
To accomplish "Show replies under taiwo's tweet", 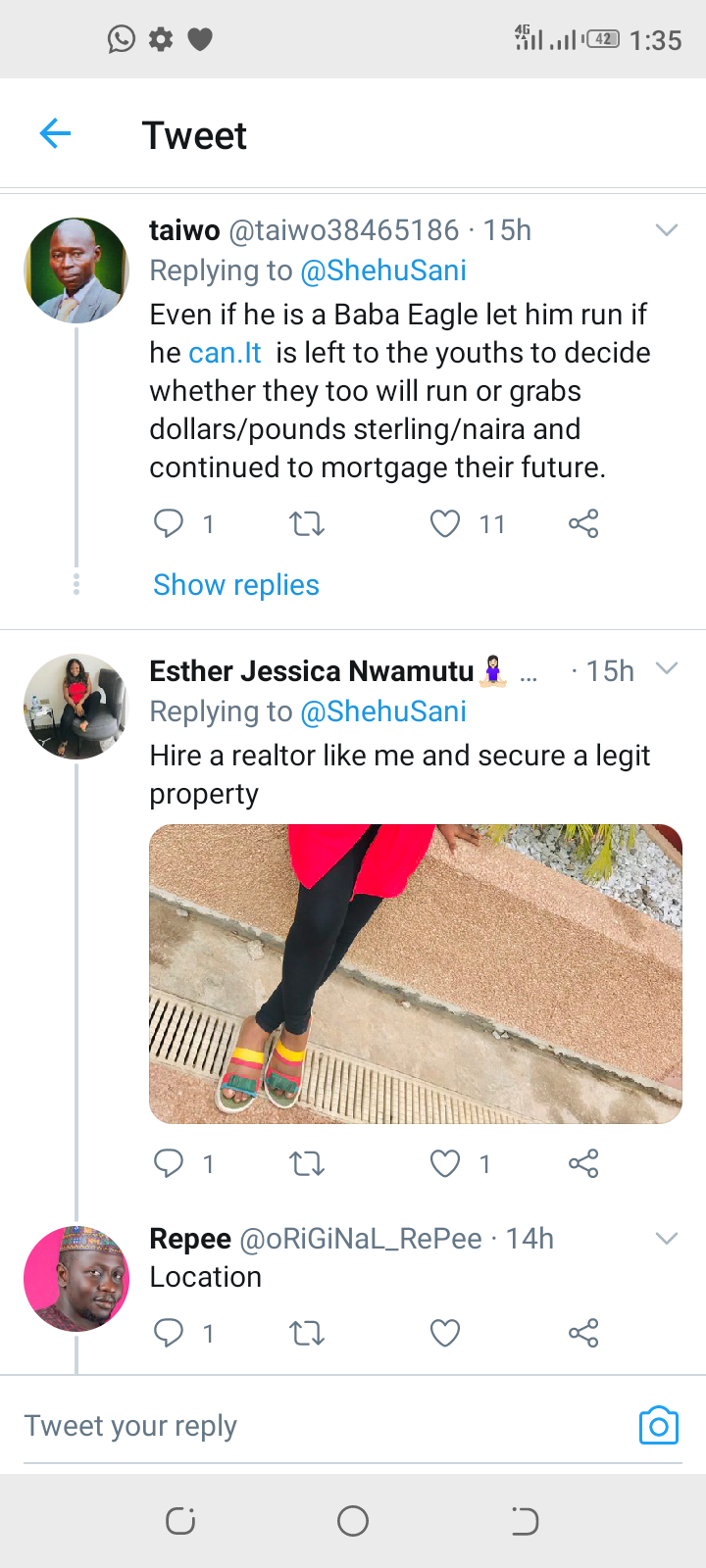I will (x=236, y=585).
